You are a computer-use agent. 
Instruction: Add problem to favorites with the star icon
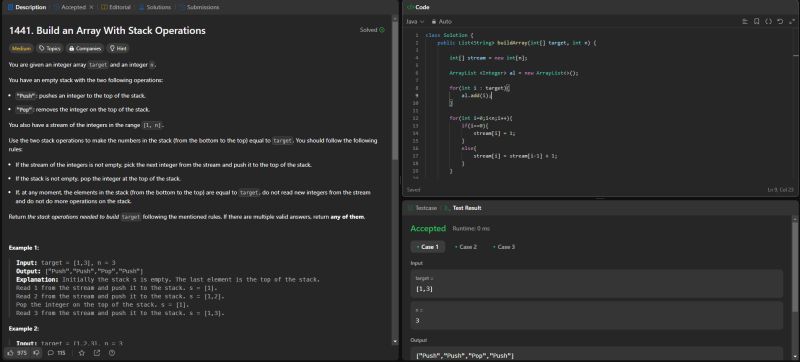[x=82, y=353]
